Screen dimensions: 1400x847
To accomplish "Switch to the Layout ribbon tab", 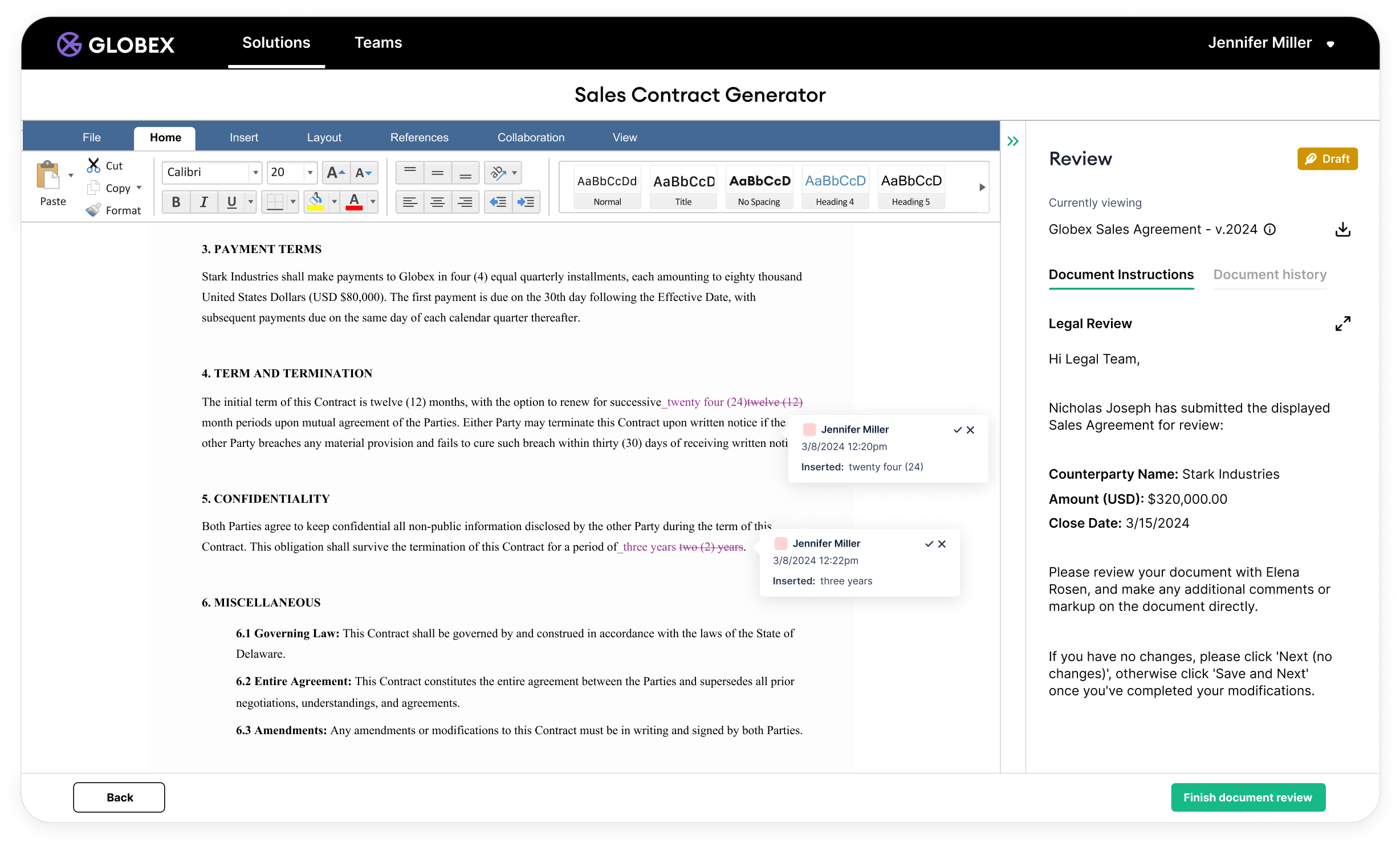I will 324,137.
